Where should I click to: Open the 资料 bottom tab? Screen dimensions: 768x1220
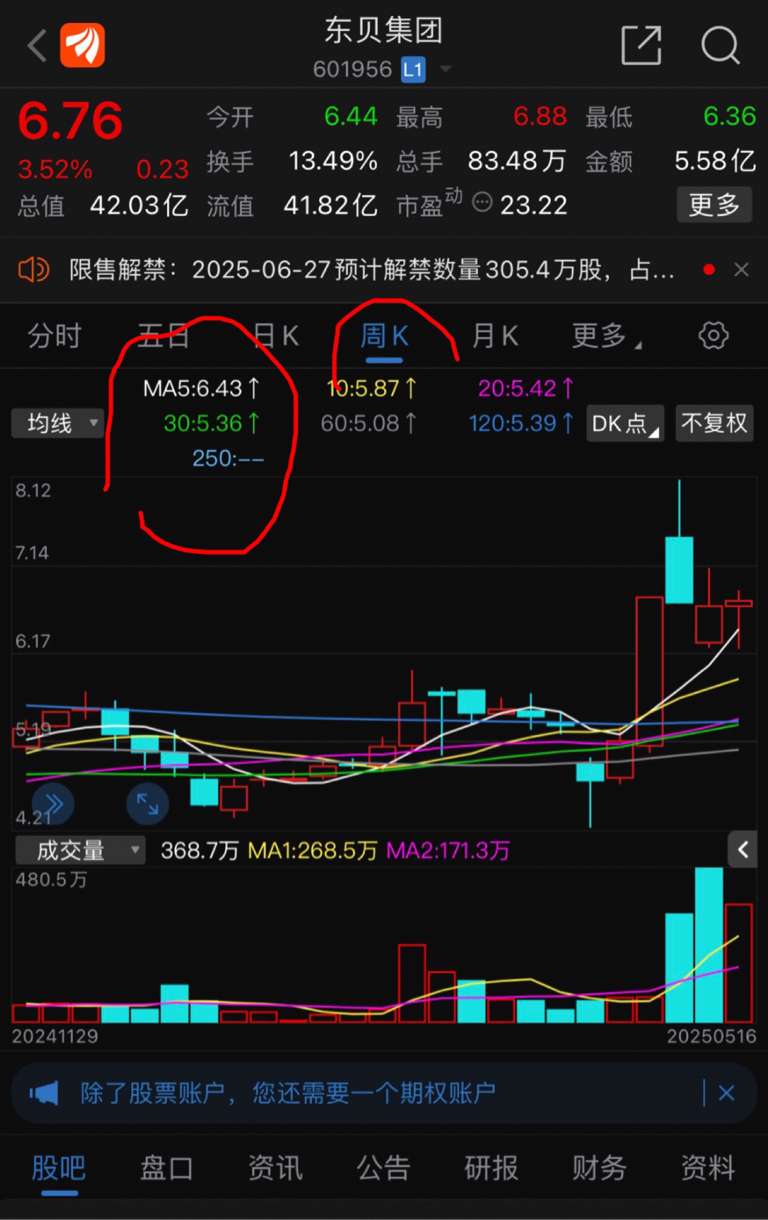708,1168
